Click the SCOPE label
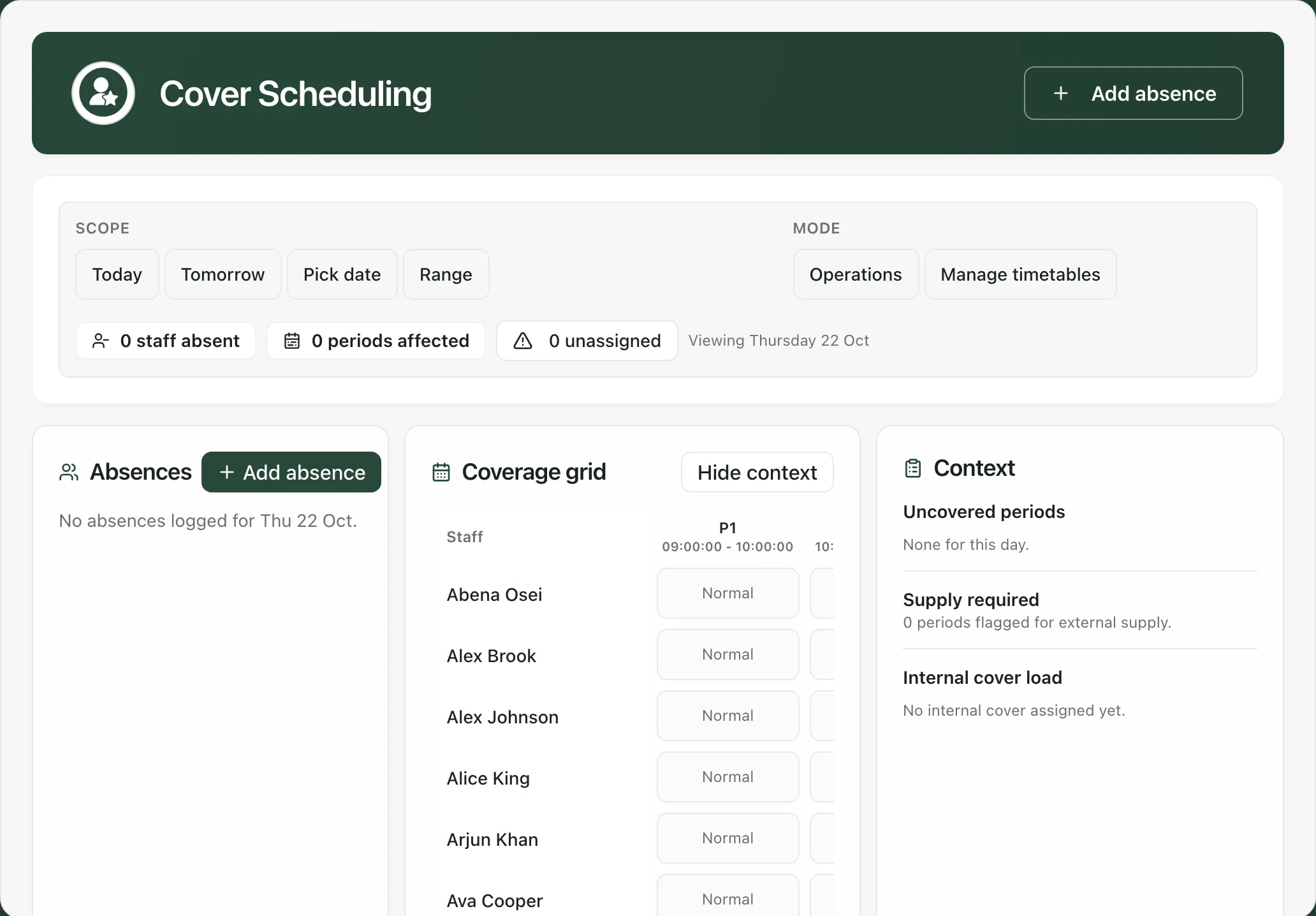Screen dimensions: 1316x916 [103, 228]
